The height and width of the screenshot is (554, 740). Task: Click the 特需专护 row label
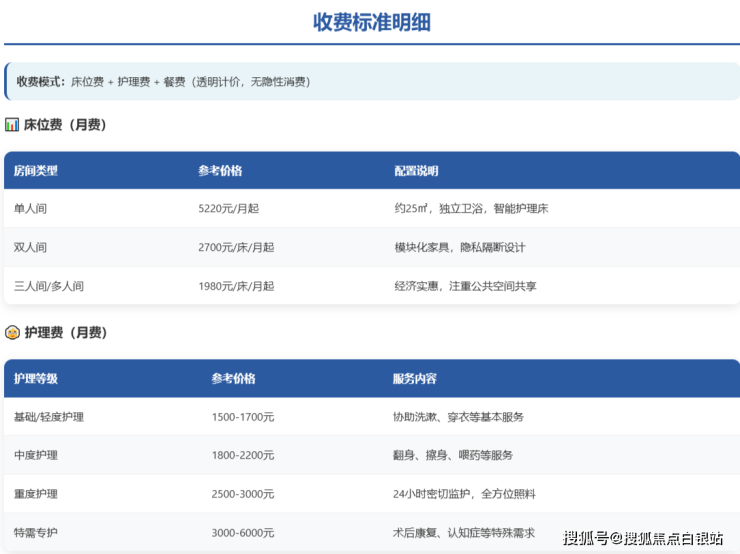[x=36, y=533]
